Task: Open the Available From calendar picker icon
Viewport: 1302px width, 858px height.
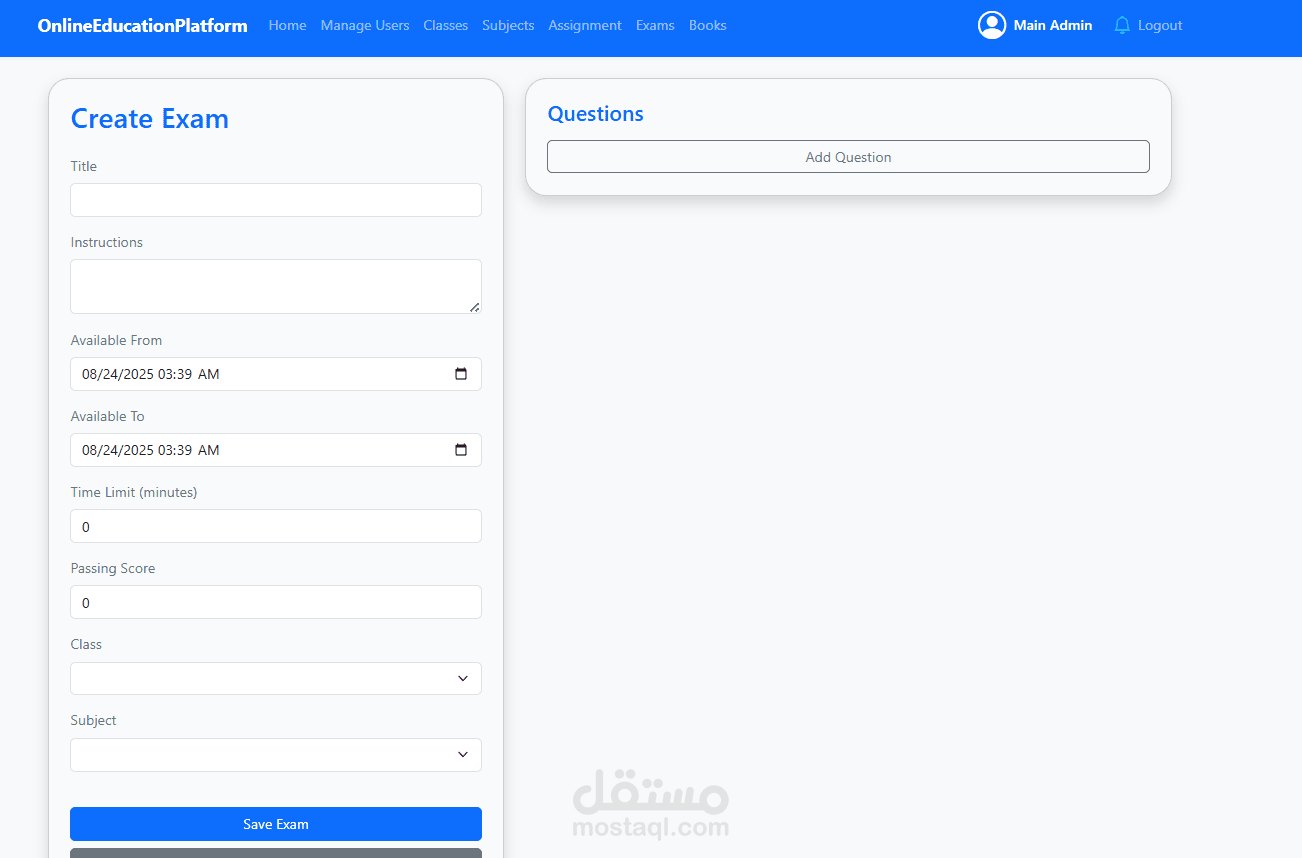Action: tap(461, 374)
